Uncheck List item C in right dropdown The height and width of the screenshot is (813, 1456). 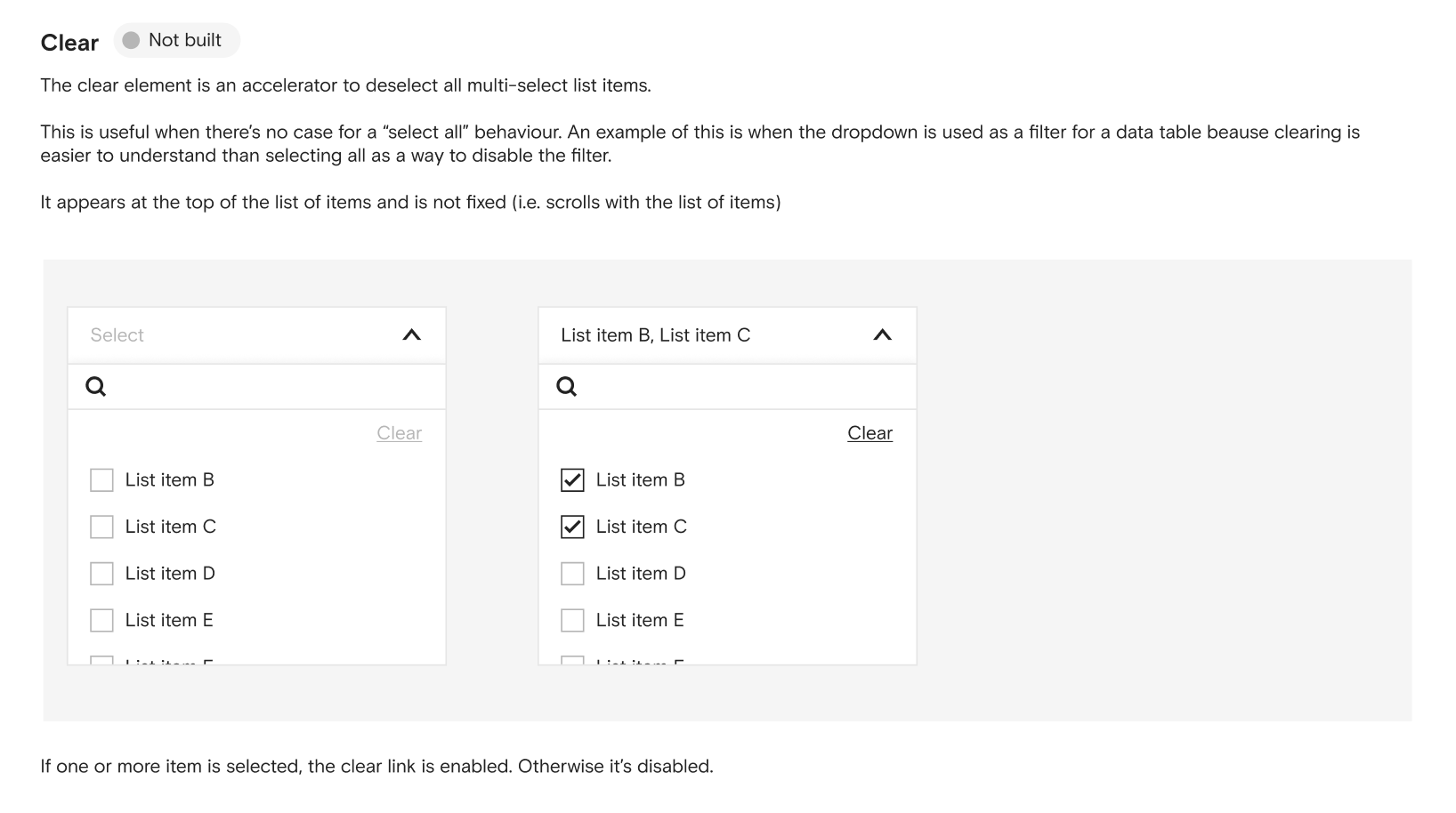(x=572, y=527)
